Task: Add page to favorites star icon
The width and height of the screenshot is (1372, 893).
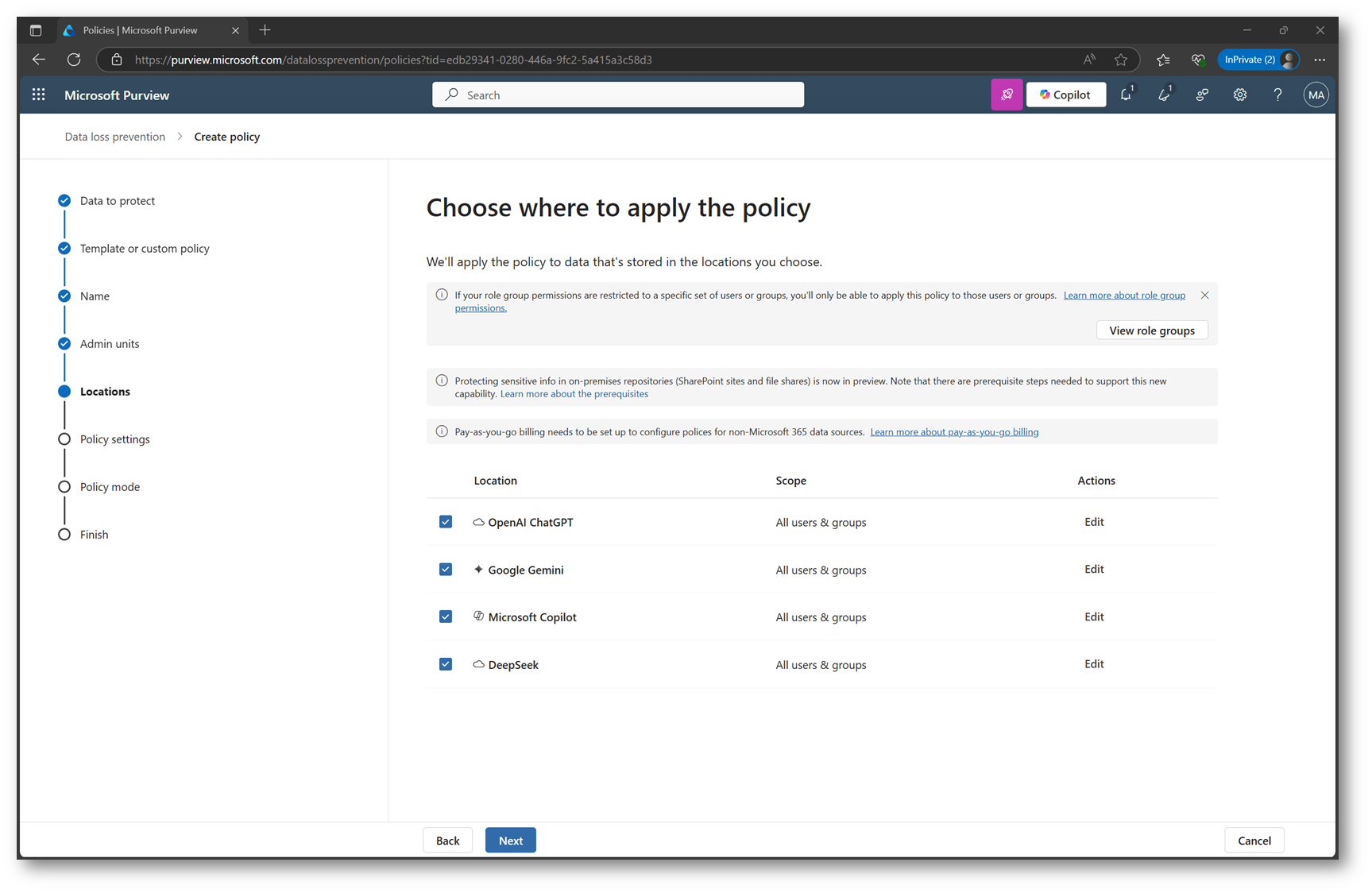Action: 1121,60
